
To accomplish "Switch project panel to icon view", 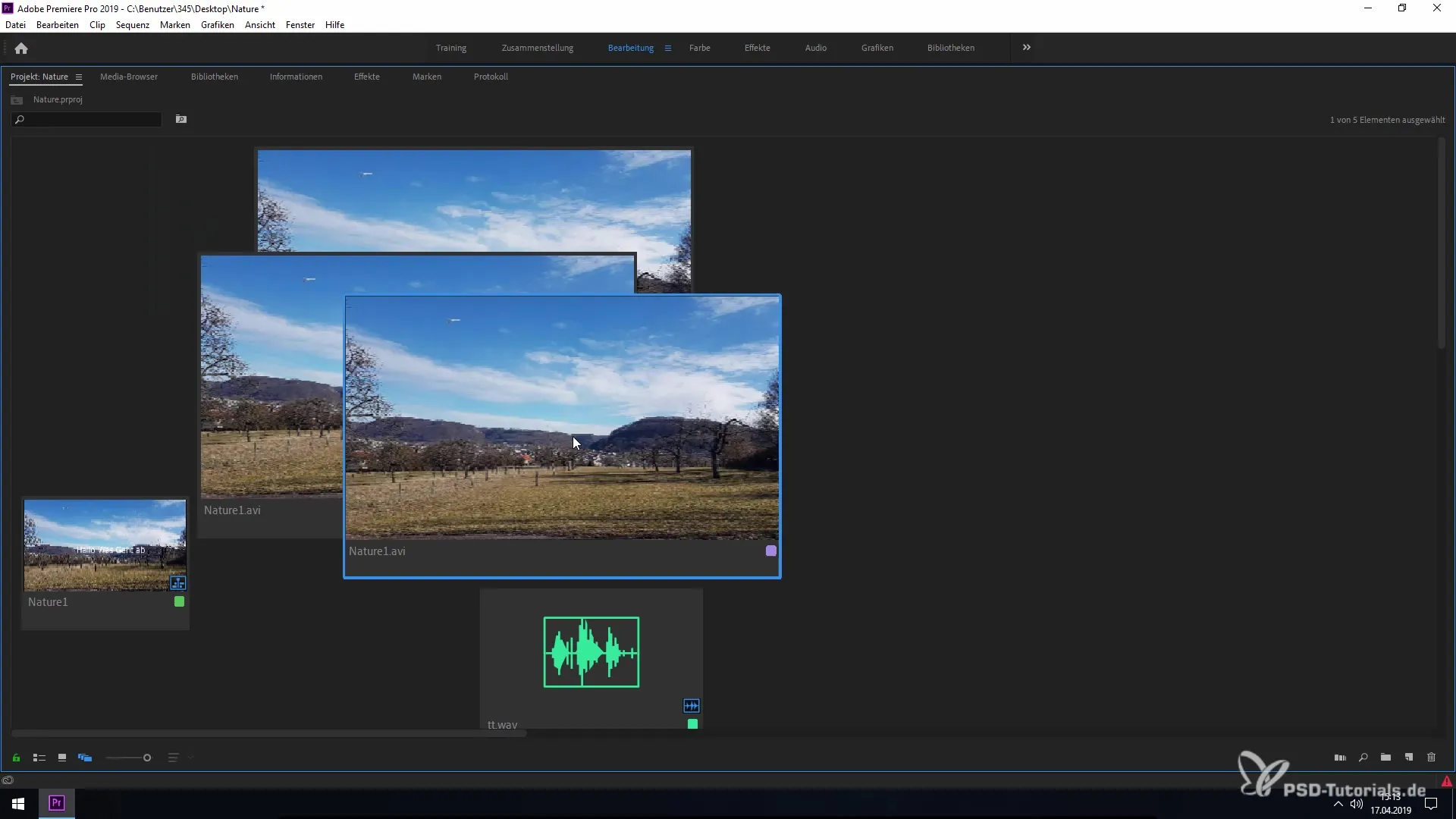I will pyautogui.click(x=62, y=758).
